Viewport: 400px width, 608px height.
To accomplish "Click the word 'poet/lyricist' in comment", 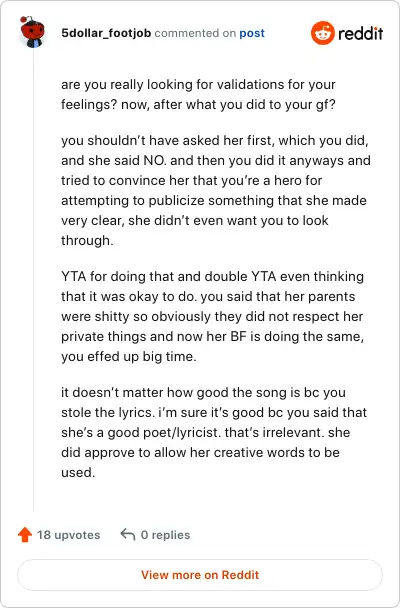I will point(163,432).
